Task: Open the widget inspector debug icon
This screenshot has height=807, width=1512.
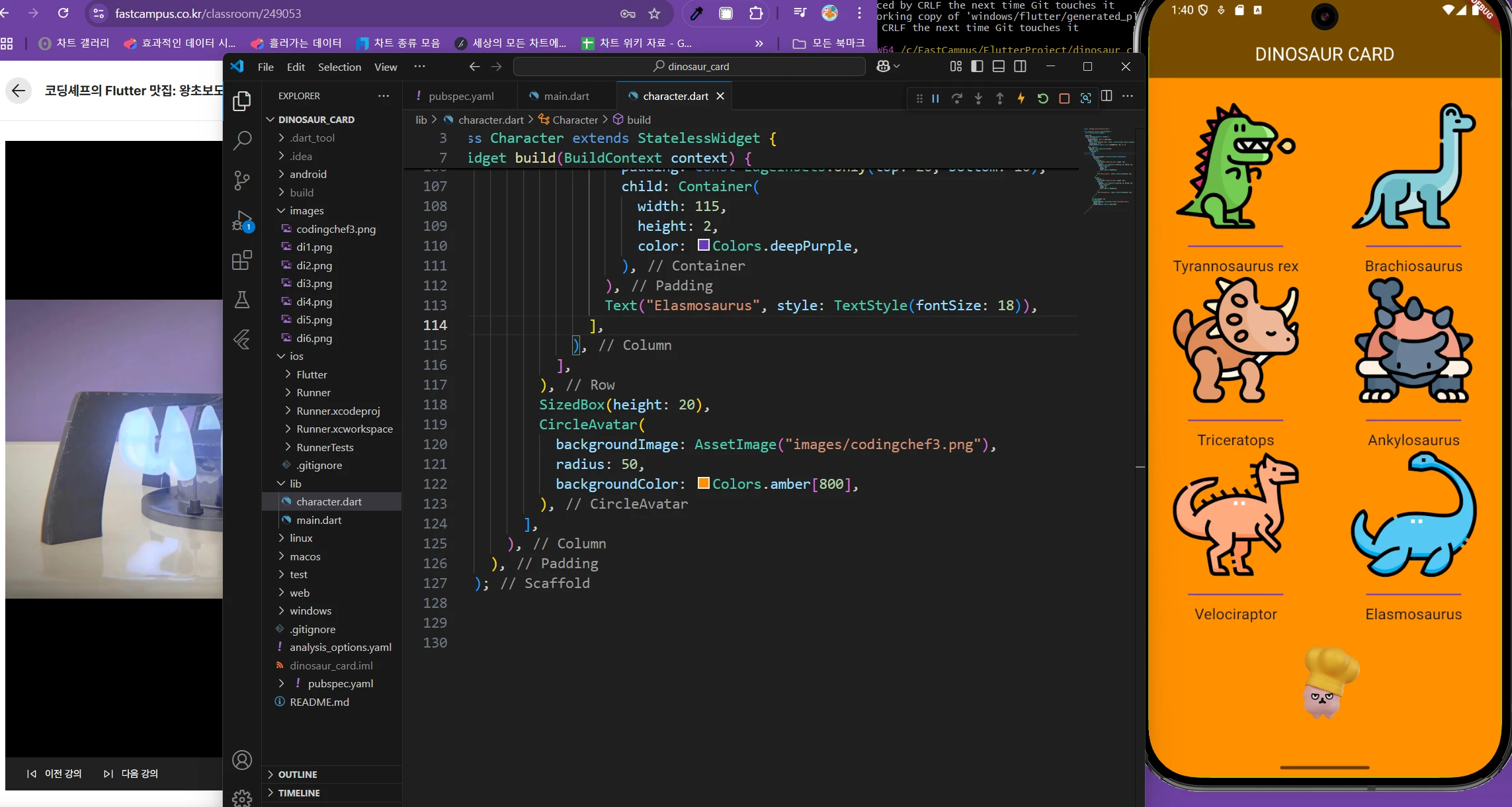Action: [x=1085, y=99]
